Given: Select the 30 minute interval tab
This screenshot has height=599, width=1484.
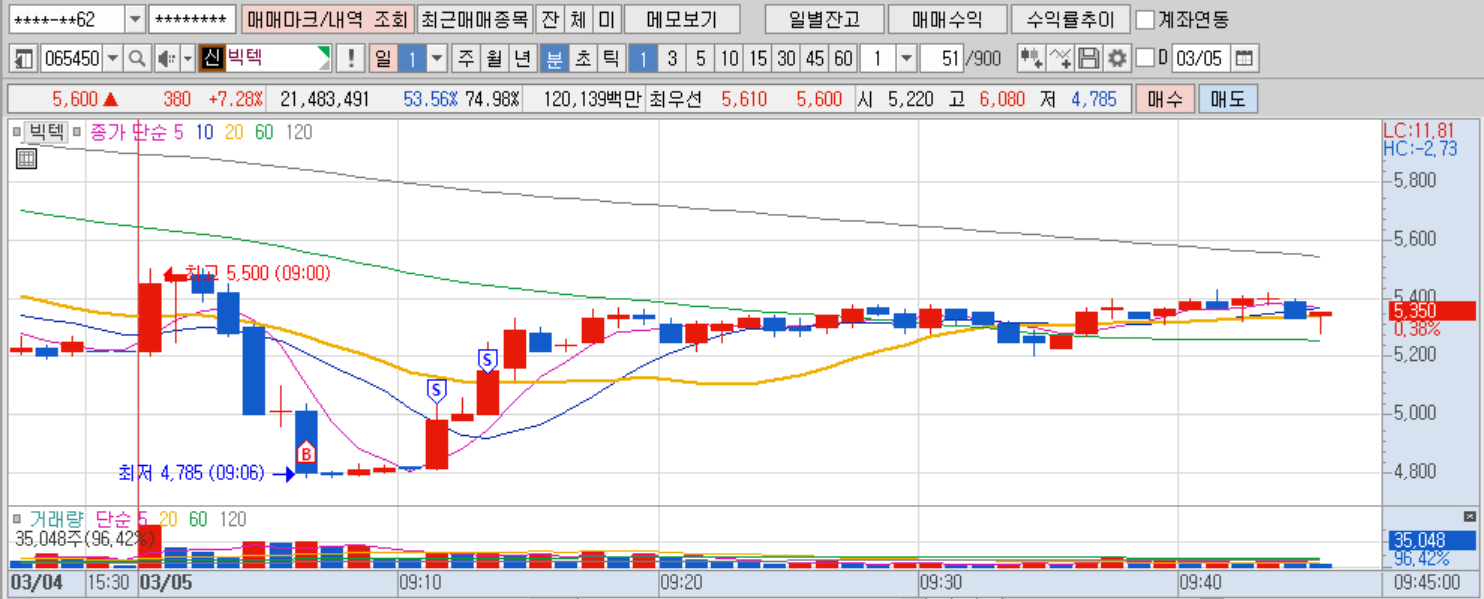Looking at the screenshot, I should [x=787, y=59].
